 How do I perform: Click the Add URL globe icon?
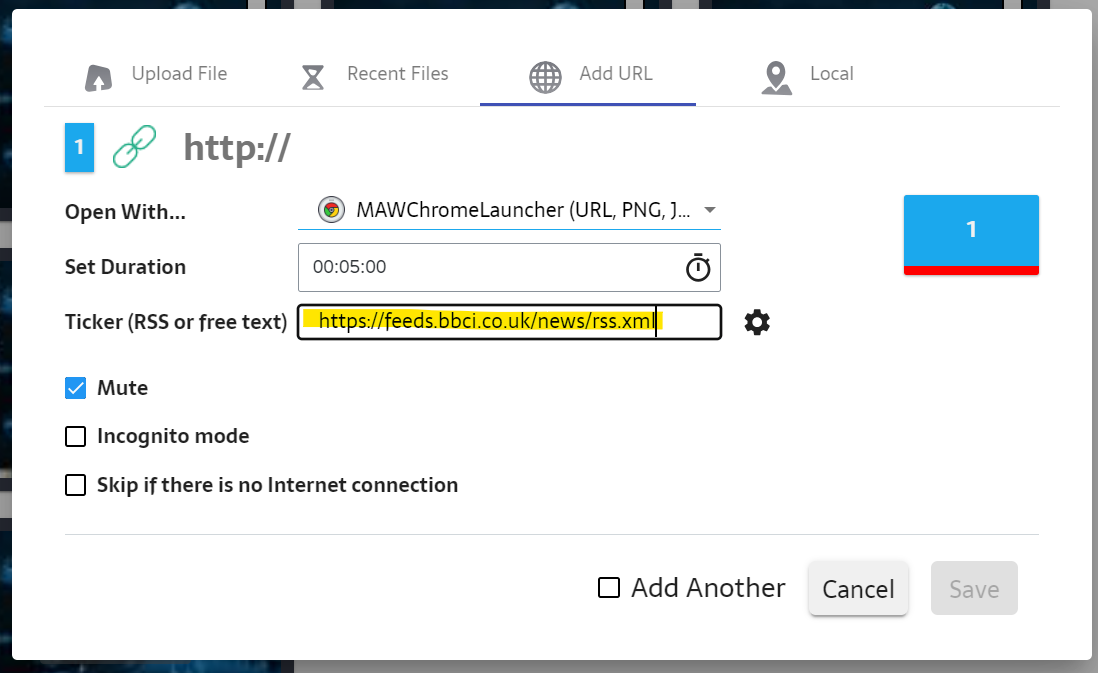click(545, 77)
